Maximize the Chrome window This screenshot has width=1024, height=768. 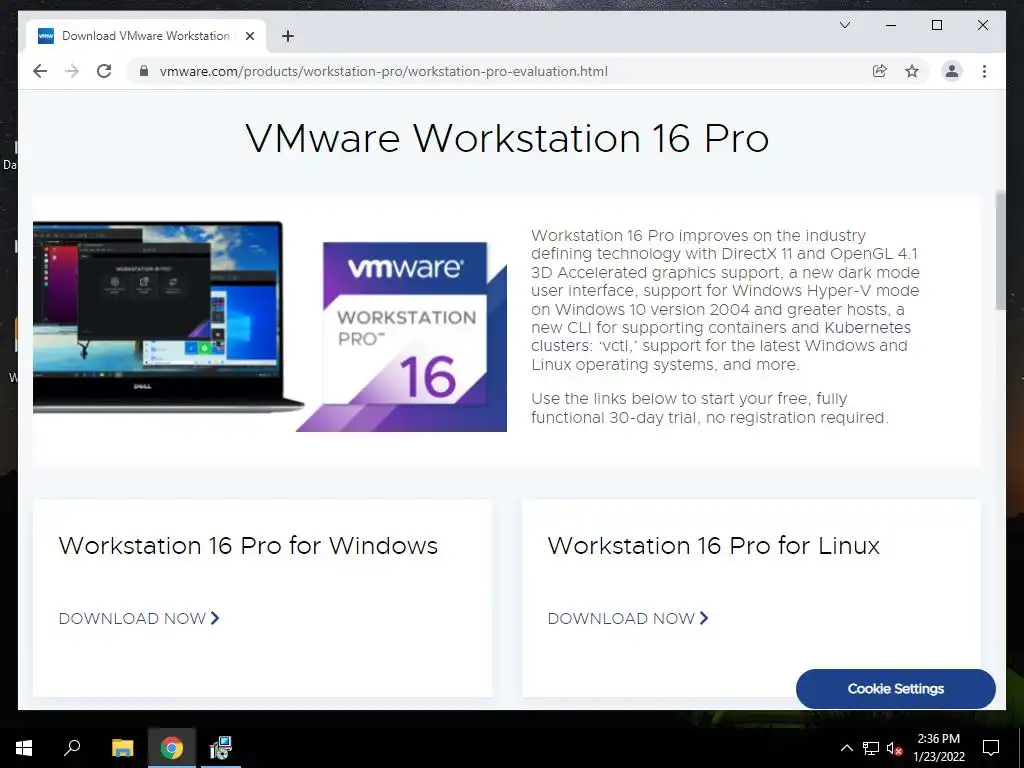(x=936, y=25)
